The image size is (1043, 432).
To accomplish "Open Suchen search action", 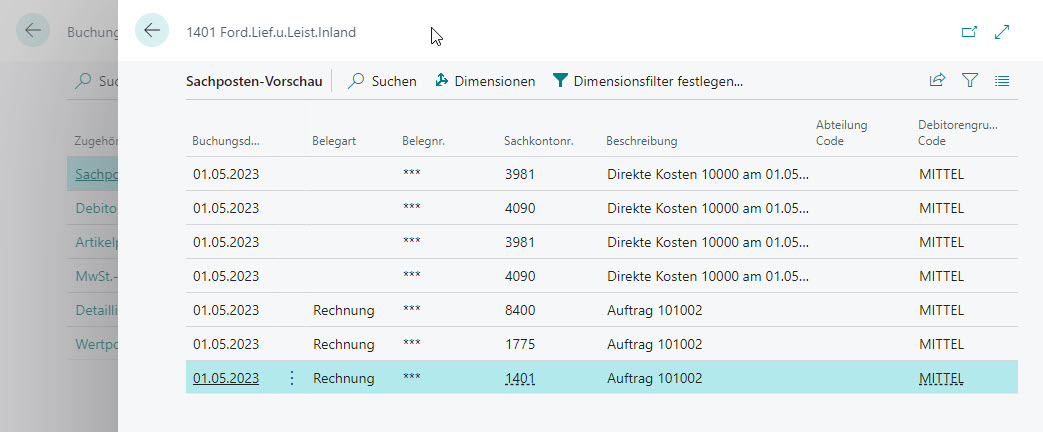I will point(382,81).
